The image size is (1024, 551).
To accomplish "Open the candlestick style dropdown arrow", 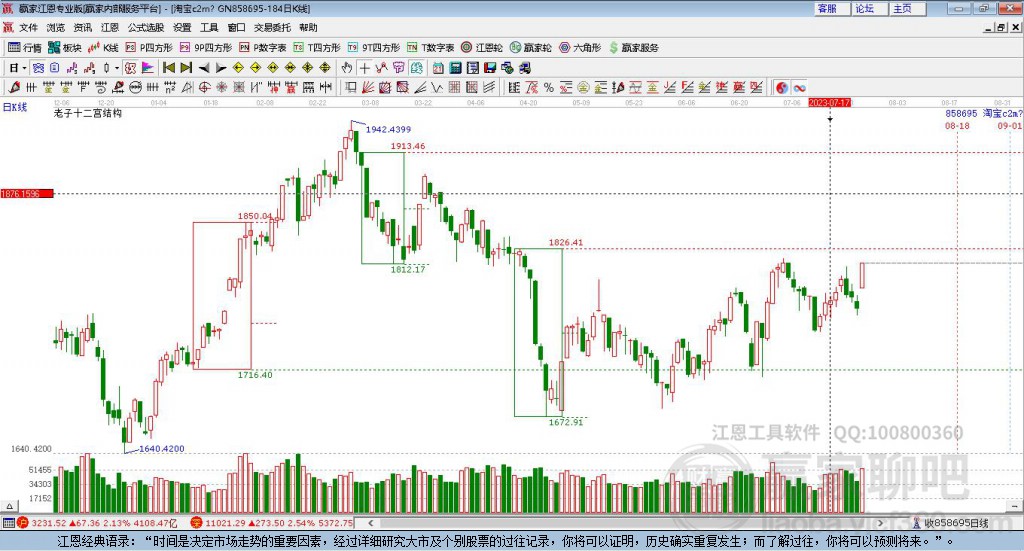I will coord(117,68).
